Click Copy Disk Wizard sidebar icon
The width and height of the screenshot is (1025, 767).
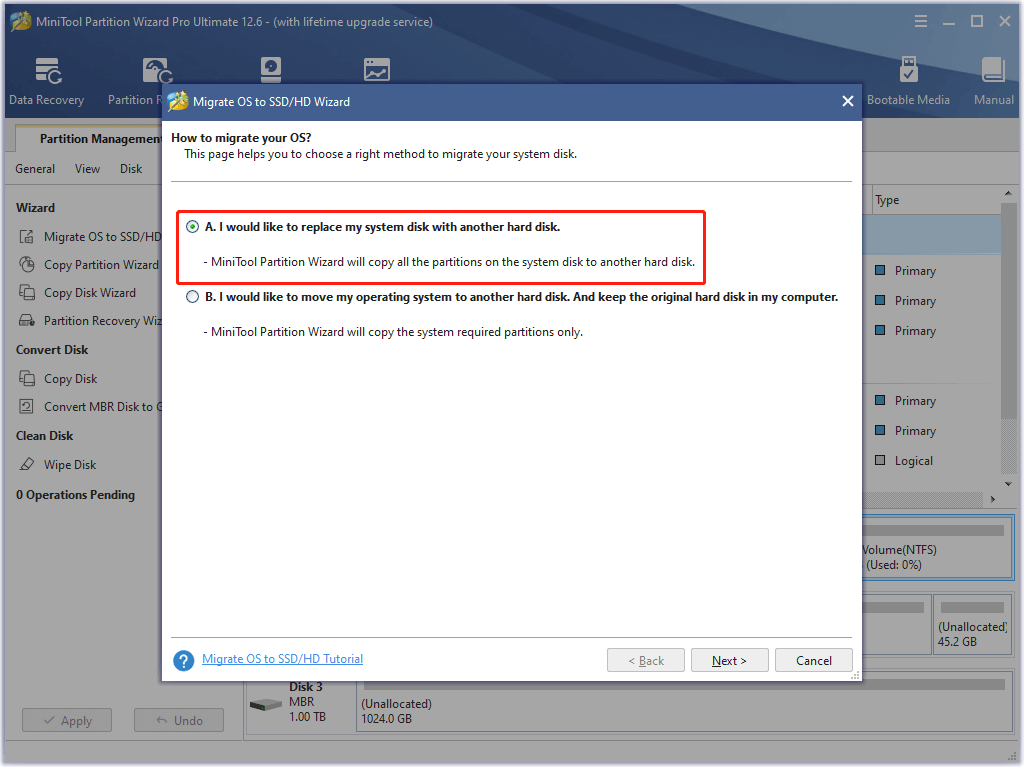27,292
